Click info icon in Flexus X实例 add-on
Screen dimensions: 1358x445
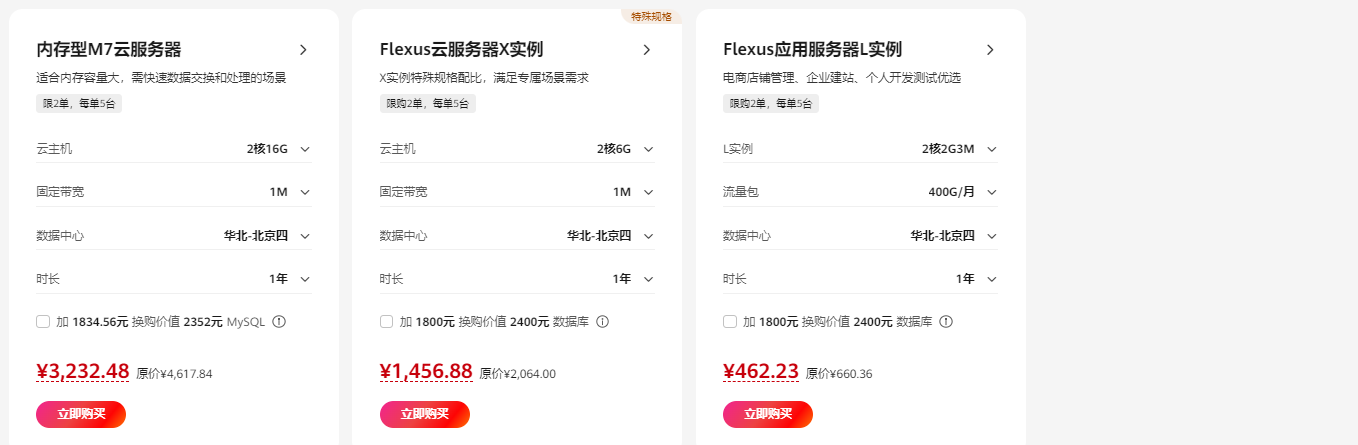click(x=602, y=322)
